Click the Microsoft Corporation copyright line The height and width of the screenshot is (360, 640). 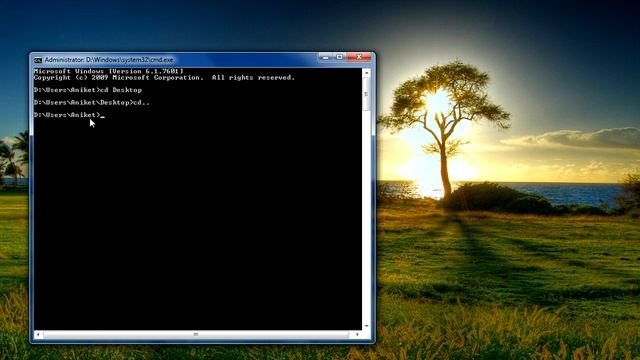coord(164,78)
